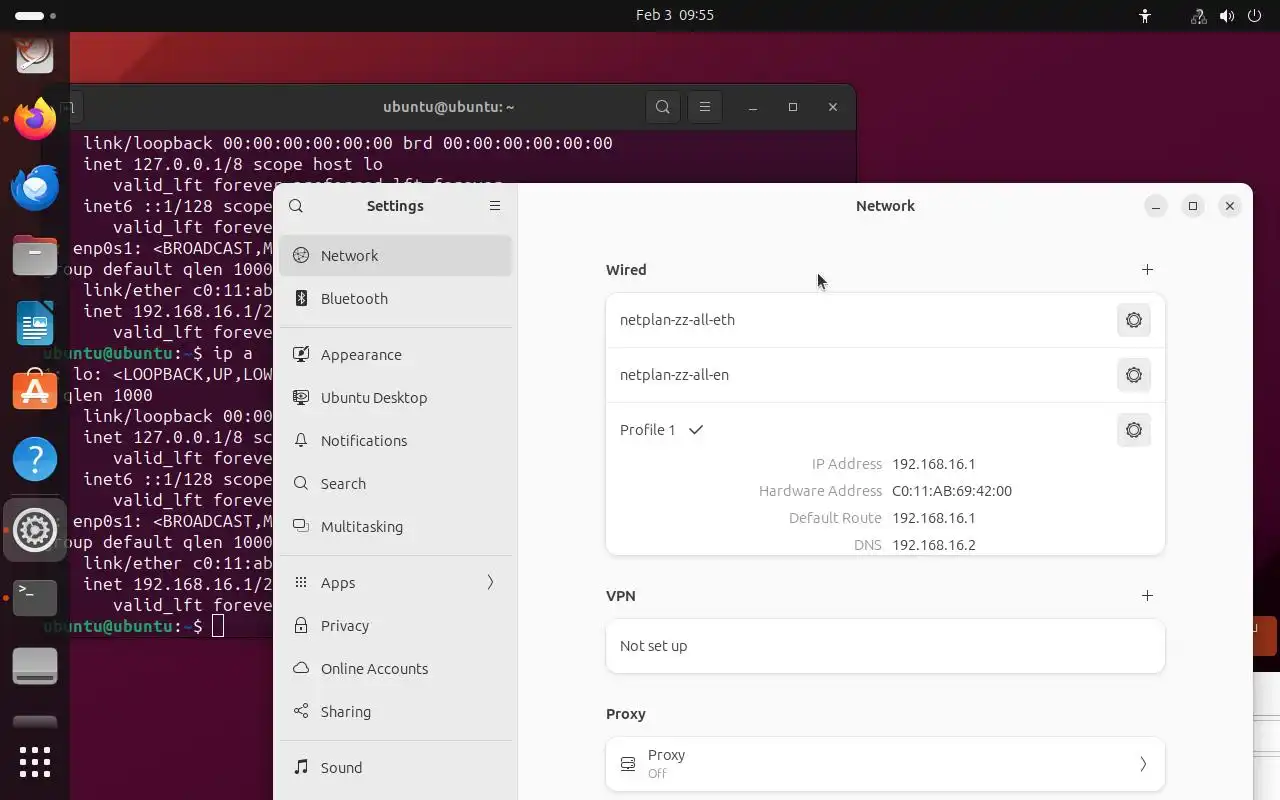Open settings gear for netplan-zz-all-eth connection
The height and width of the screenshot is (800, 1280).
pyautogui.click(x=1133, y=320)
